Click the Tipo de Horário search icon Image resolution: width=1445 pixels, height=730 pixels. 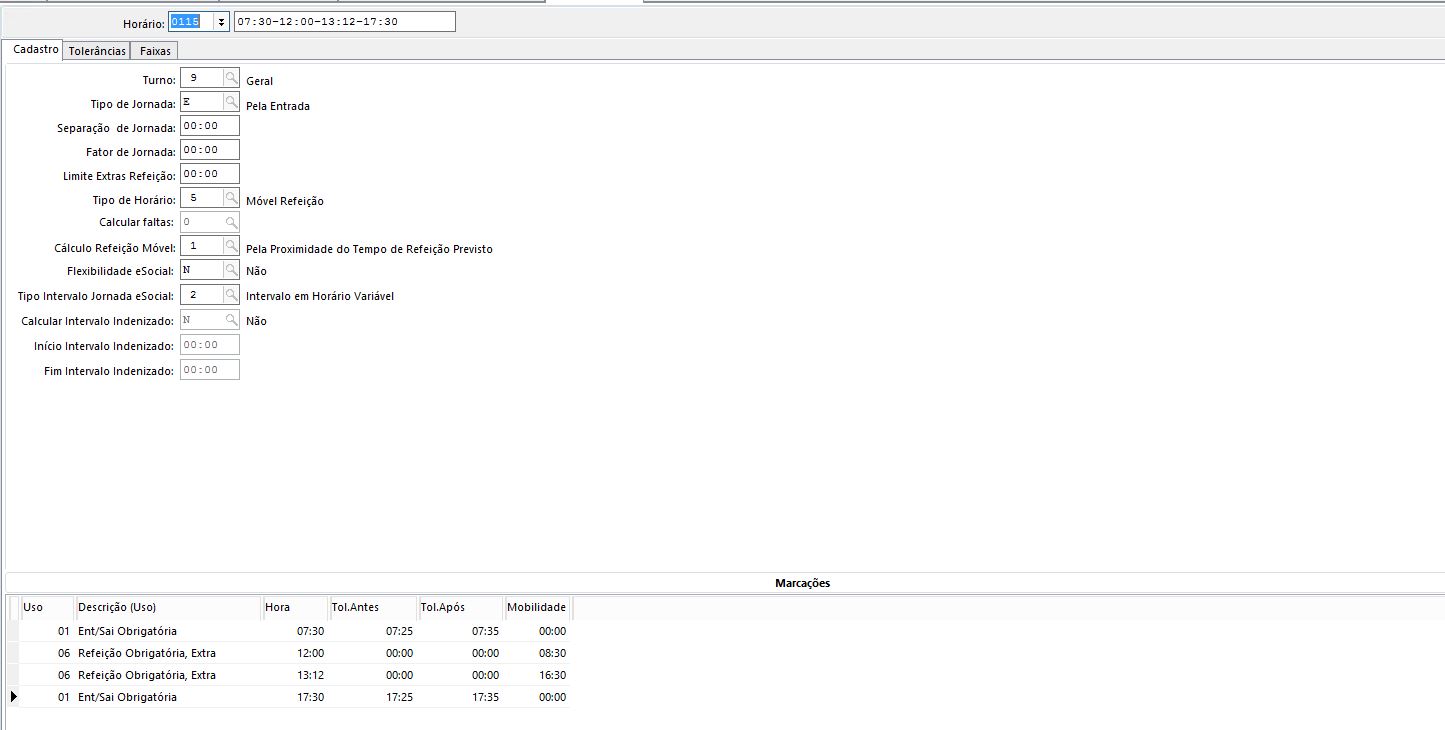tap(231, 199)
